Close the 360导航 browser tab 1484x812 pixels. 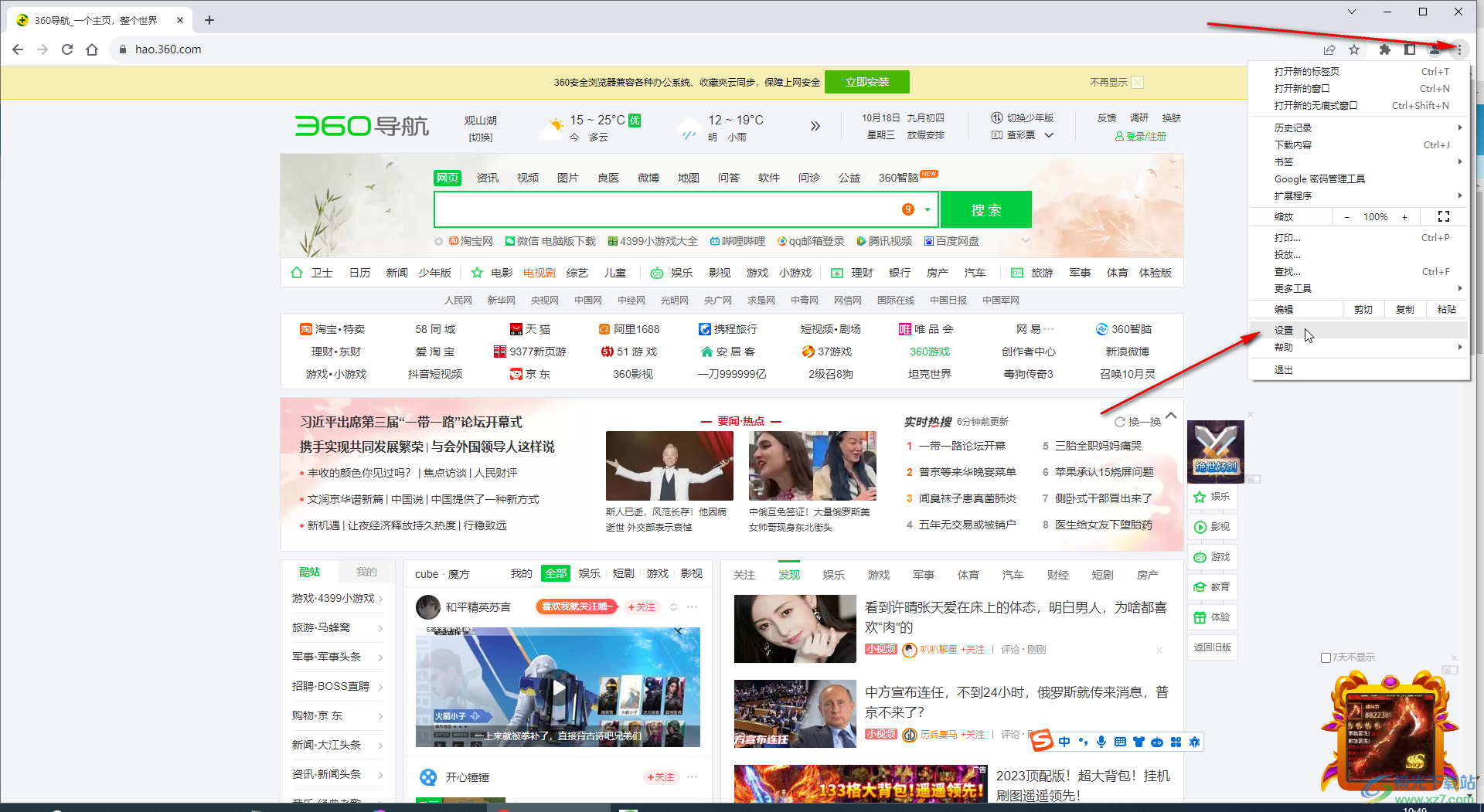click(x=180, y=20)
